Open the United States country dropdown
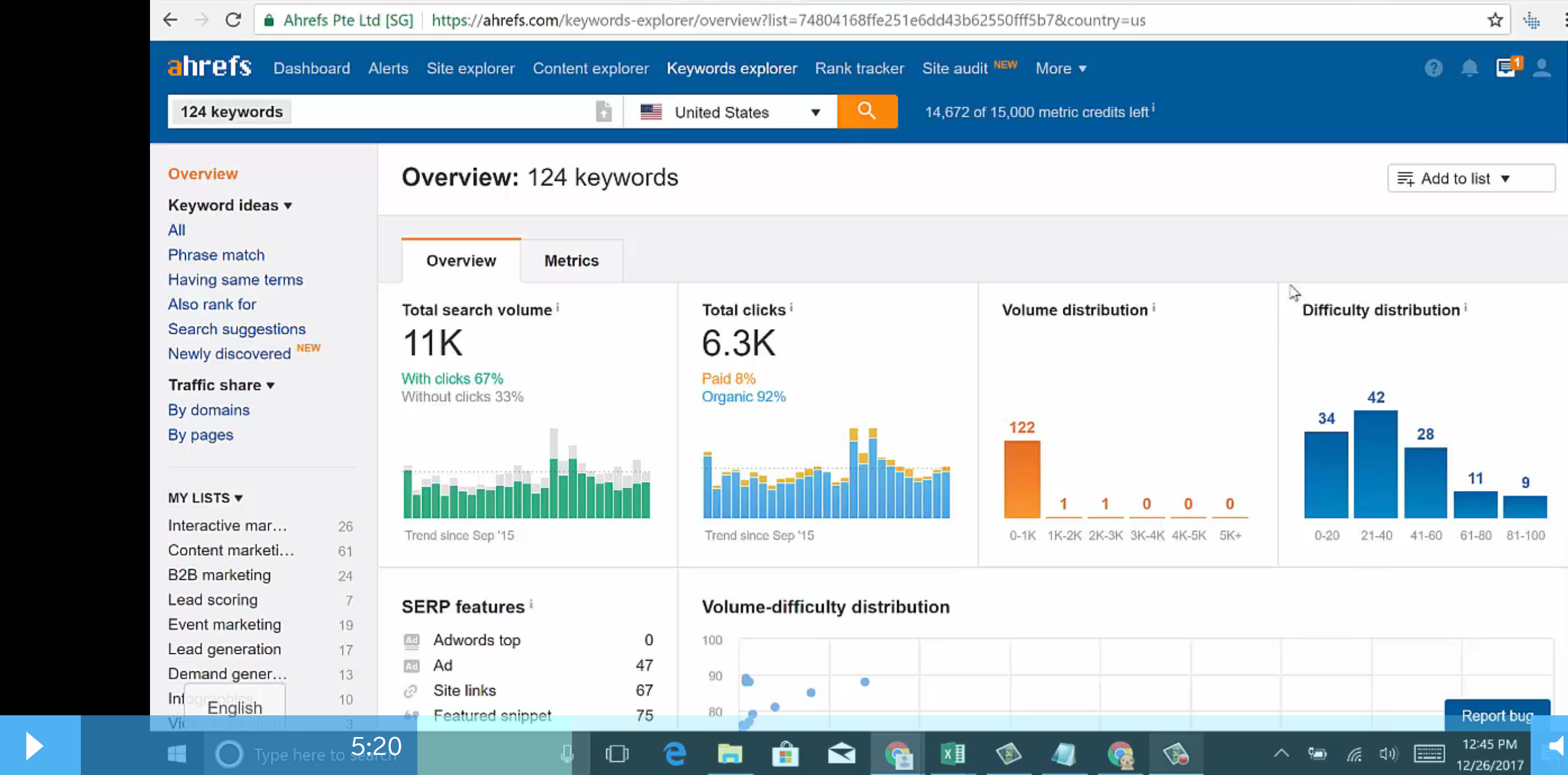The image size is (1568, 775). [x=730, y=112]
